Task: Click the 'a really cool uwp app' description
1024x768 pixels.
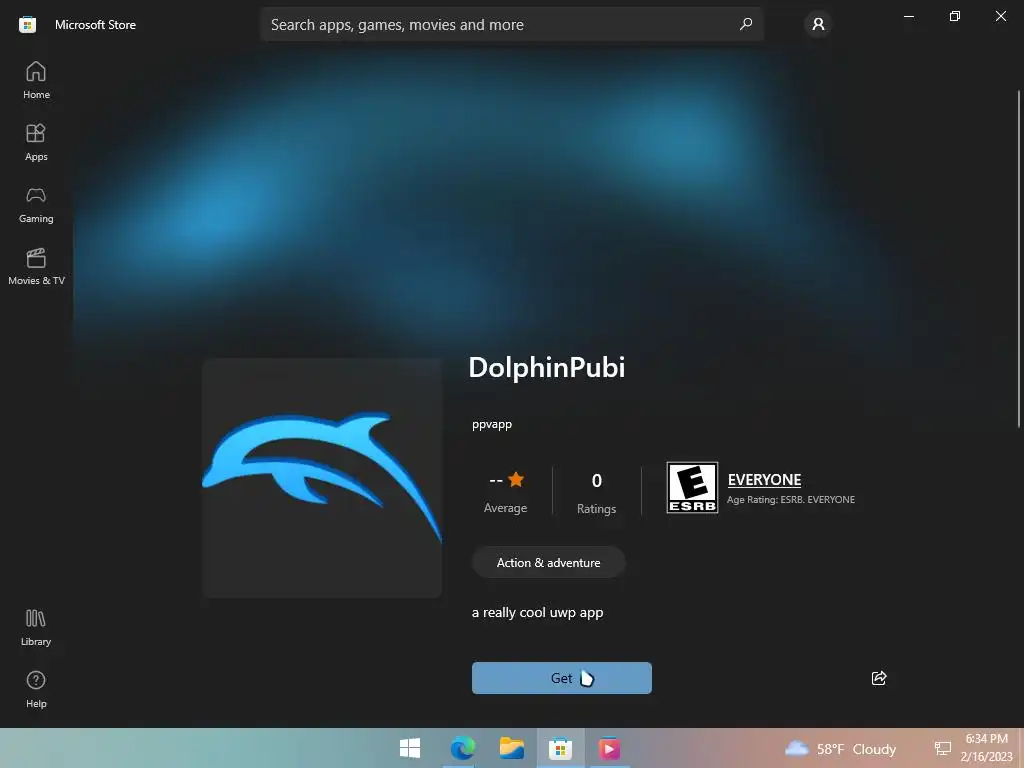Action: (537, 613)
